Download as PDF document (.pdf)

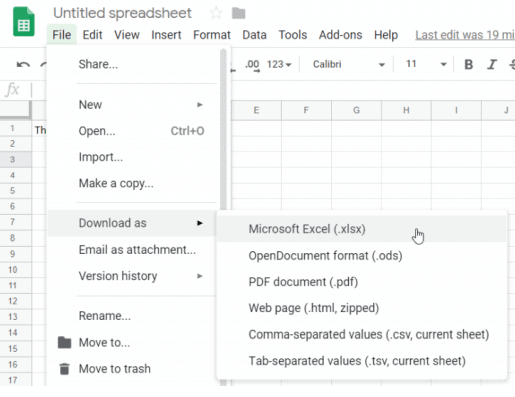(362, 282)
